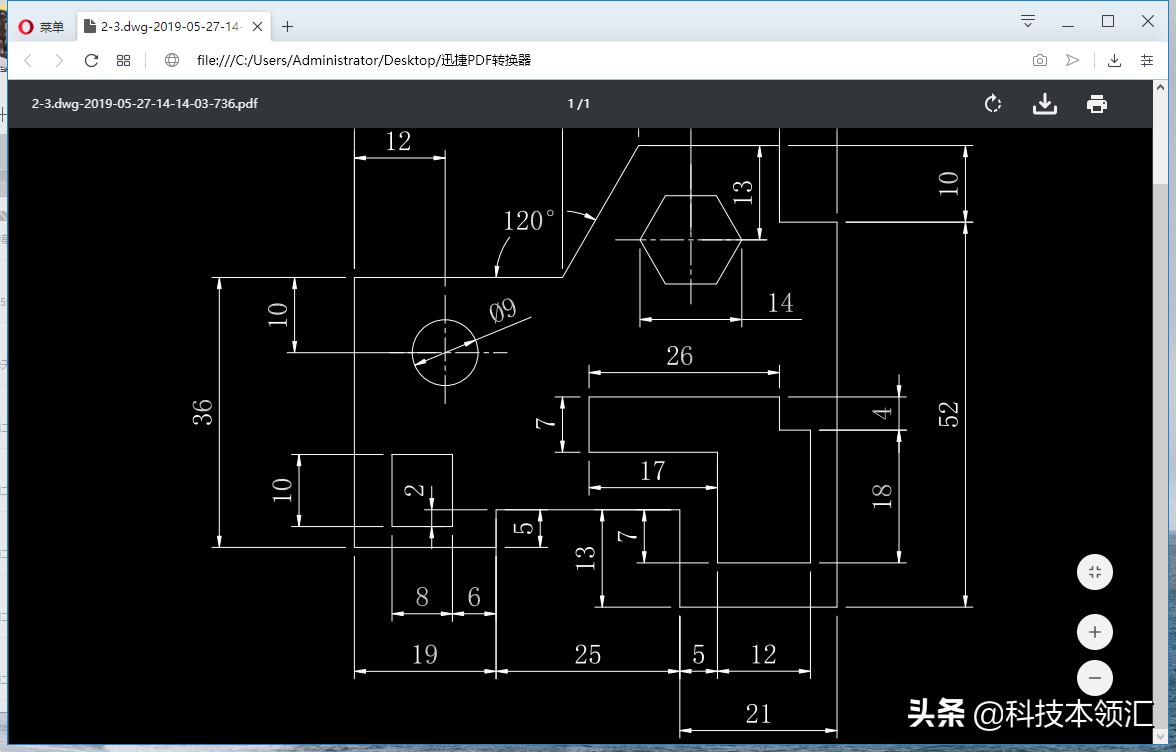Click the 14 hexagon width dimension

pos(780,303)
